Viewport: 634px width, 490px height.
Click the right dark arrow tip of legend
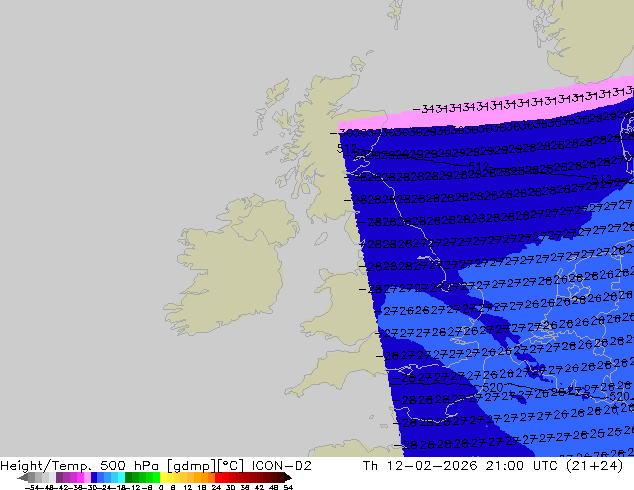(x=288, y=477)
